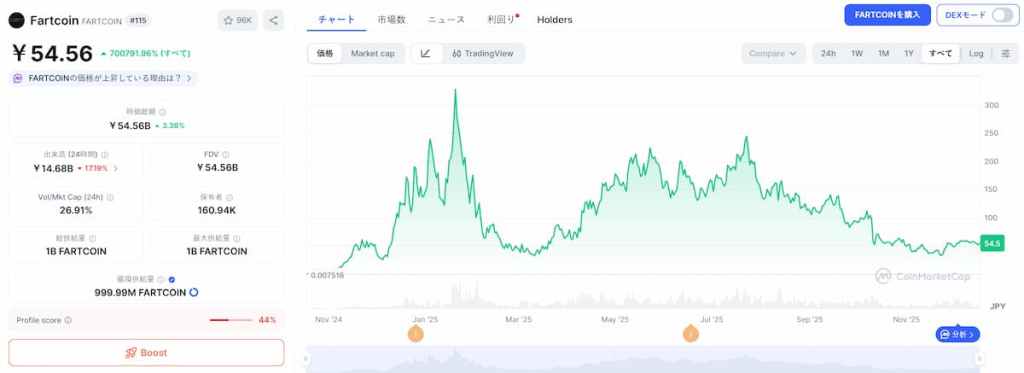Viewport: 1024px width, 373px height.
Task: Select the 価格 price view
Action: click(x=325, y=54)
